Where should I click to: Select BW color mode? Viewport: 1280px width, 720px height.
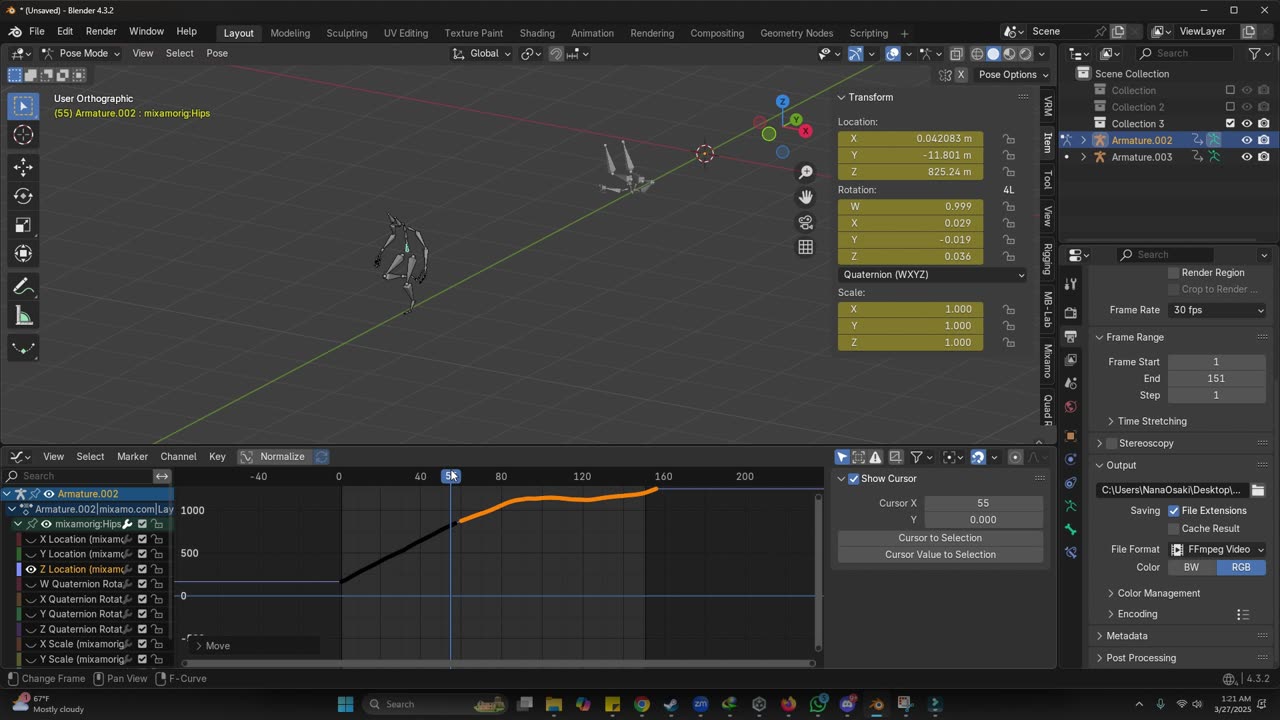[x=1192, y=567]
